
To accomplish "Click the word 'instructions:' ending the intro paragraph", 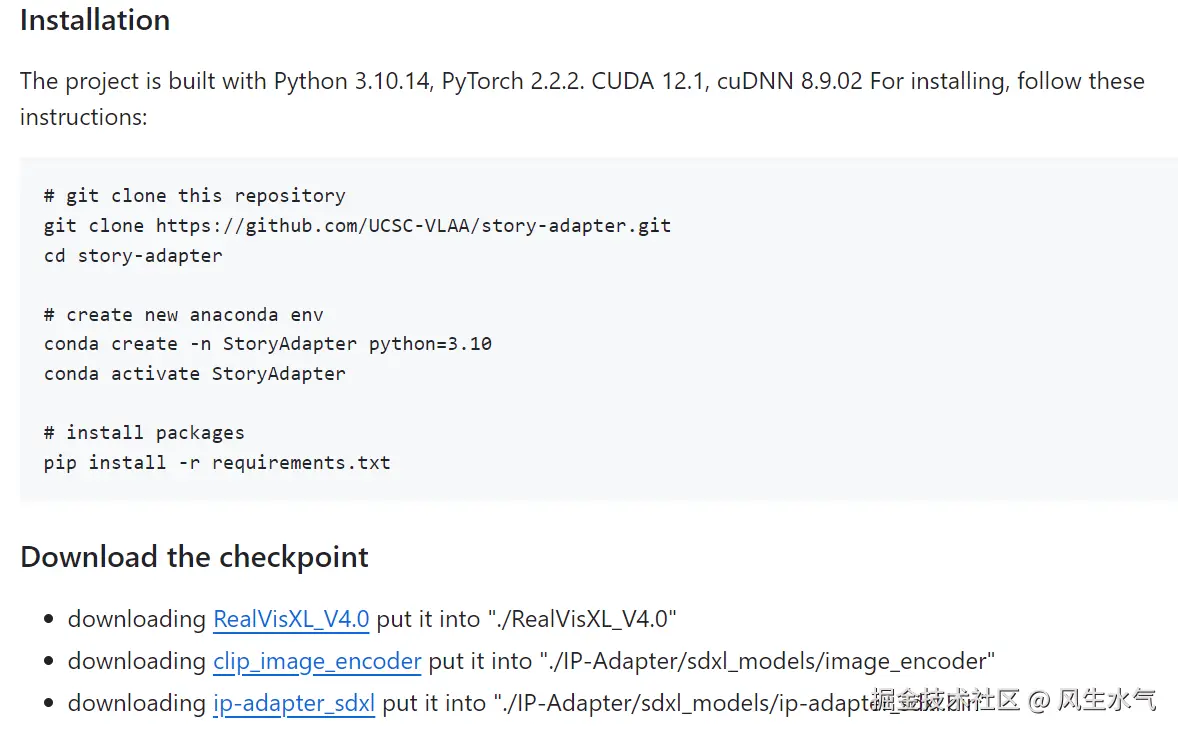I will pyautogui.click(x=84, y=117).
